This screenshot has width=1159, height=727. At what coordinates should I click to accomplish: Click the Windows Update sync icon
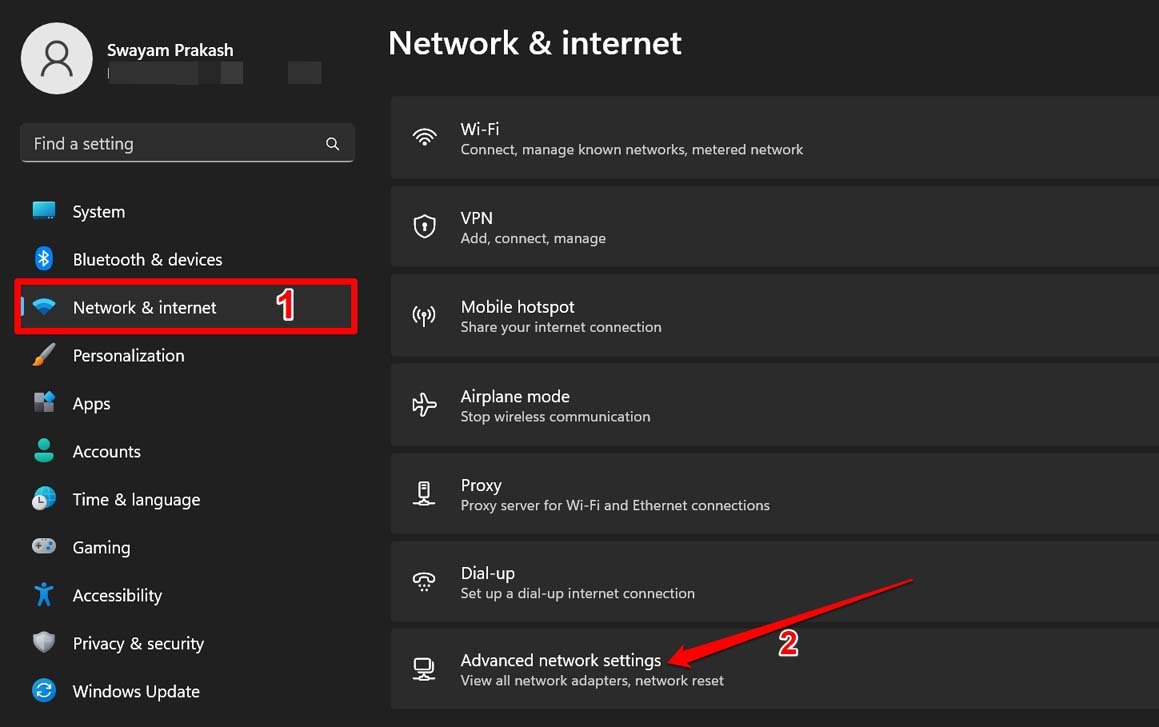click(x=44, y=690)
